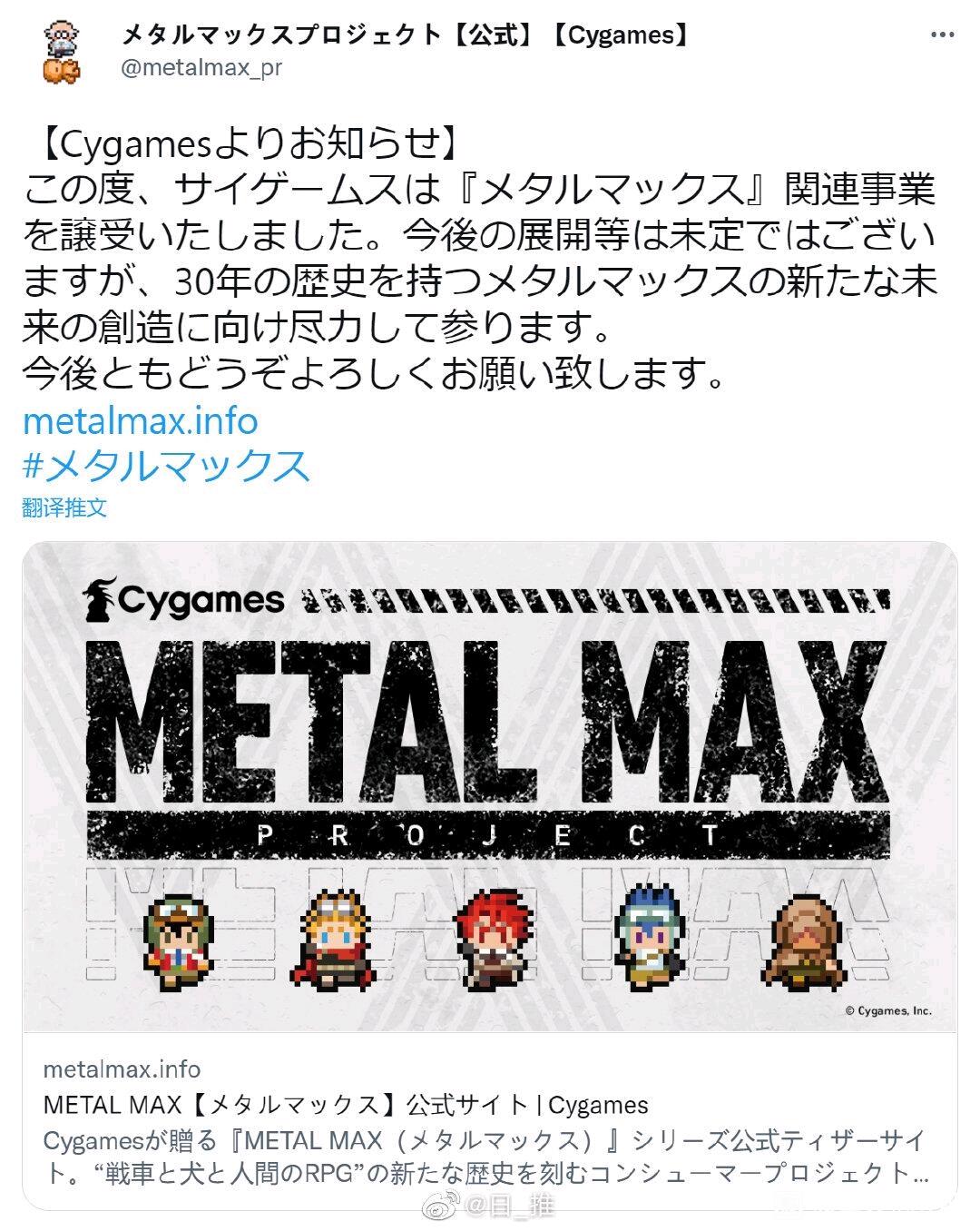
Task: Open the metalmax.info link in tweet text
Action: [x=140, y=420]
